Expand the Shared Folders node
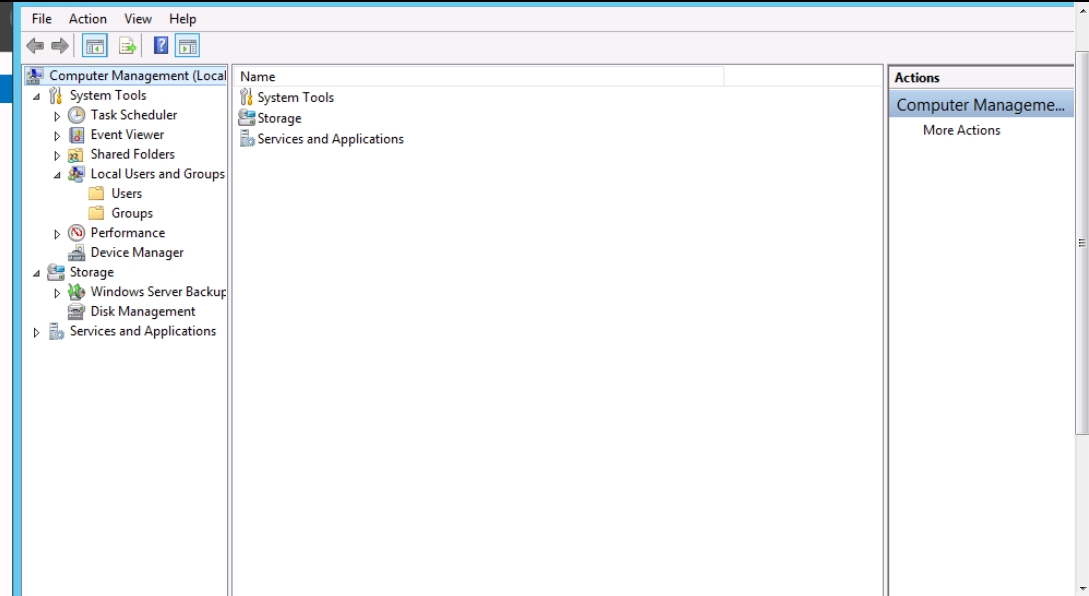Image resolution: width=1089 pixels, height=596 pixels. tap(57, 156)
